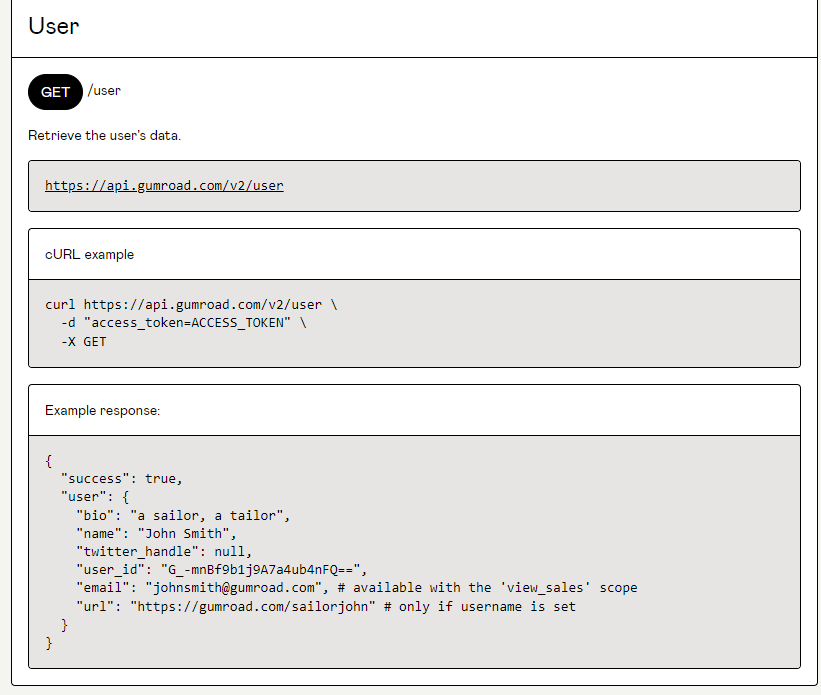Select the /user endpoint path text

[x=104, y=91]
